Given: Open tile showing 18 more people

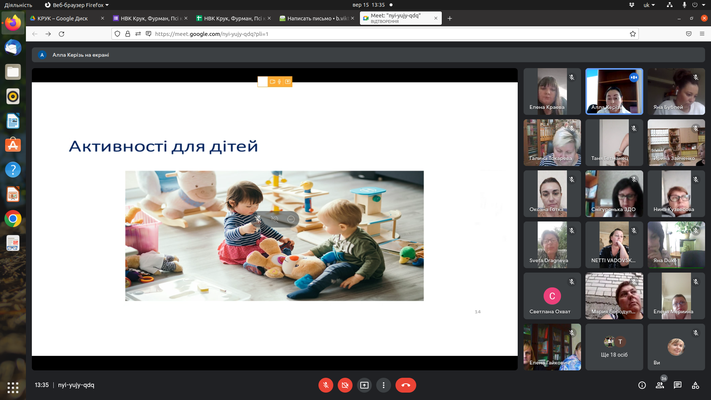Looking at the screenshot, I should pos(614,347).
